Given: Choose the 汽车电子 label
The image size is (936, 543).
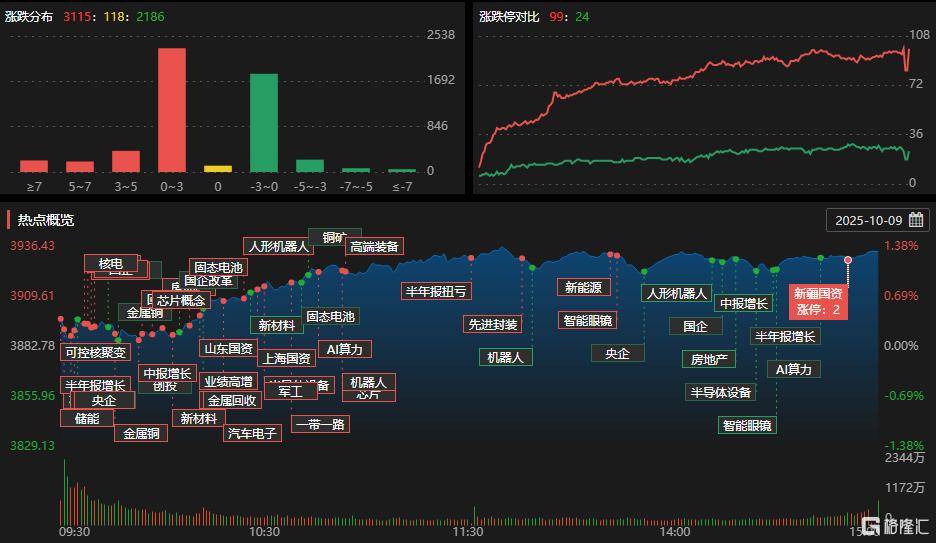Looking at the screenshot, I should coord(253,433).
